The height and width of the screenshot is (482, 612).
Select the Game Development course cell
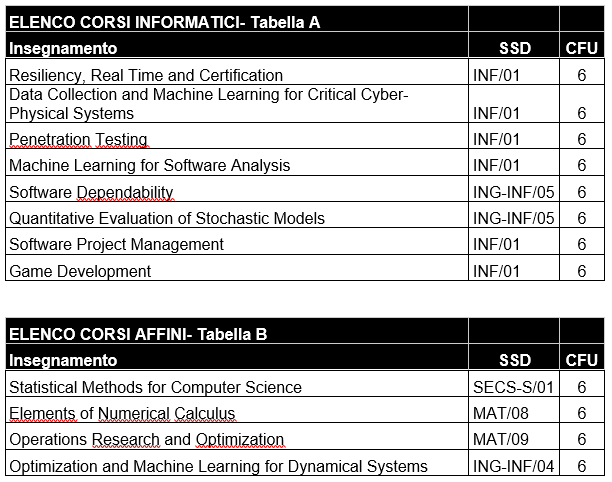[237, 268]
